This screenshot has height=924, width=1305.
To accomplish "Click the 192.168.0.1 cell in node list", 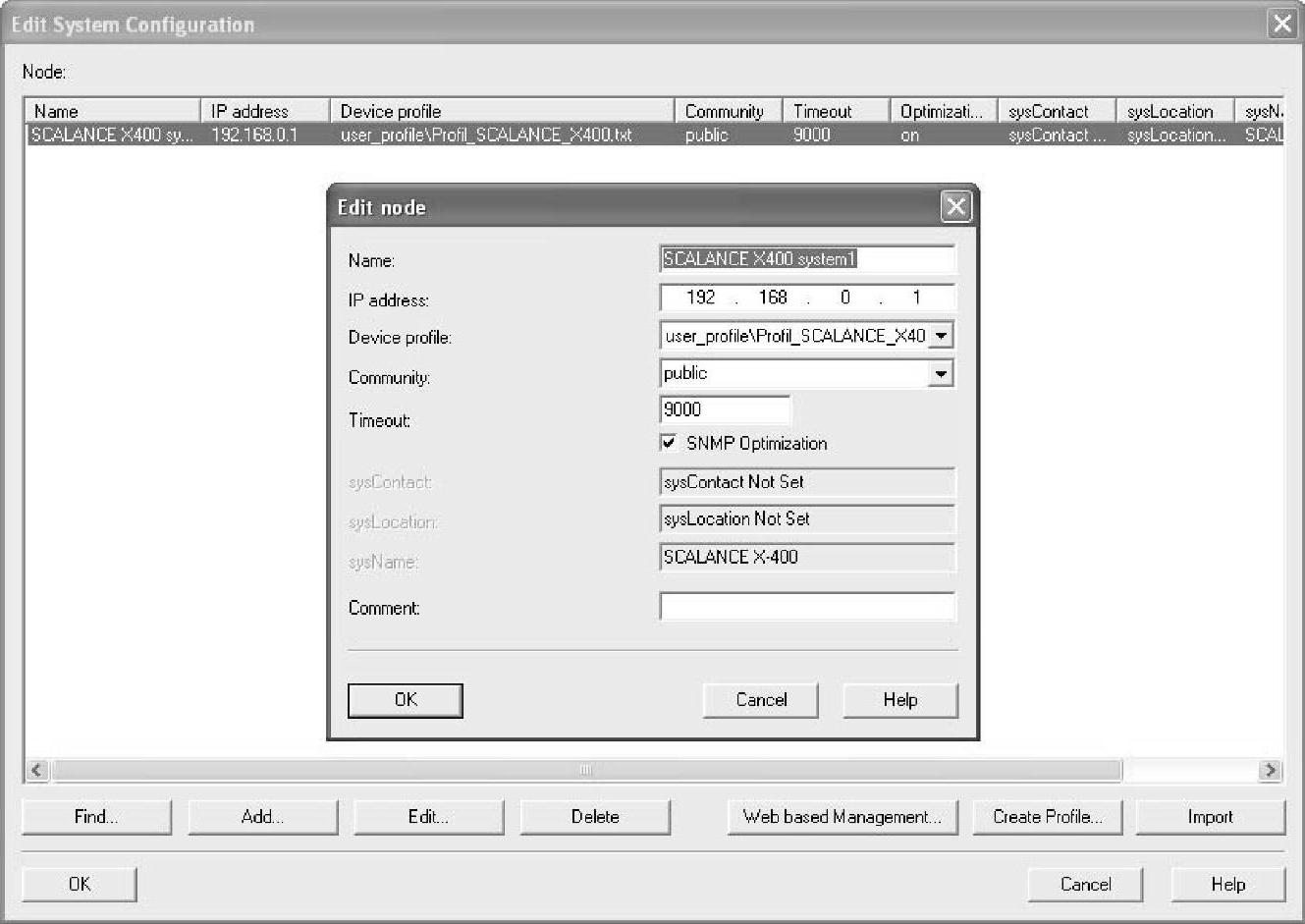I will (254, 136).
